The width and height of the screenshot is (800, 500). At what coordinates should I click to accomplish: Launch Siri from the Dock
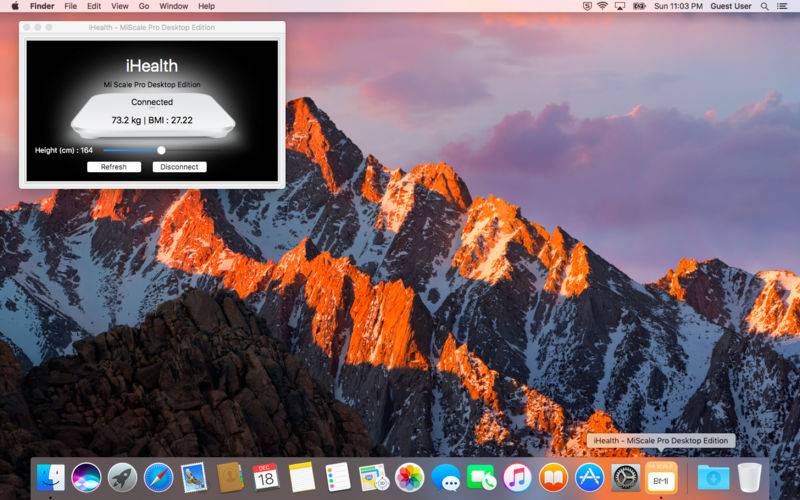coord(86,478)
